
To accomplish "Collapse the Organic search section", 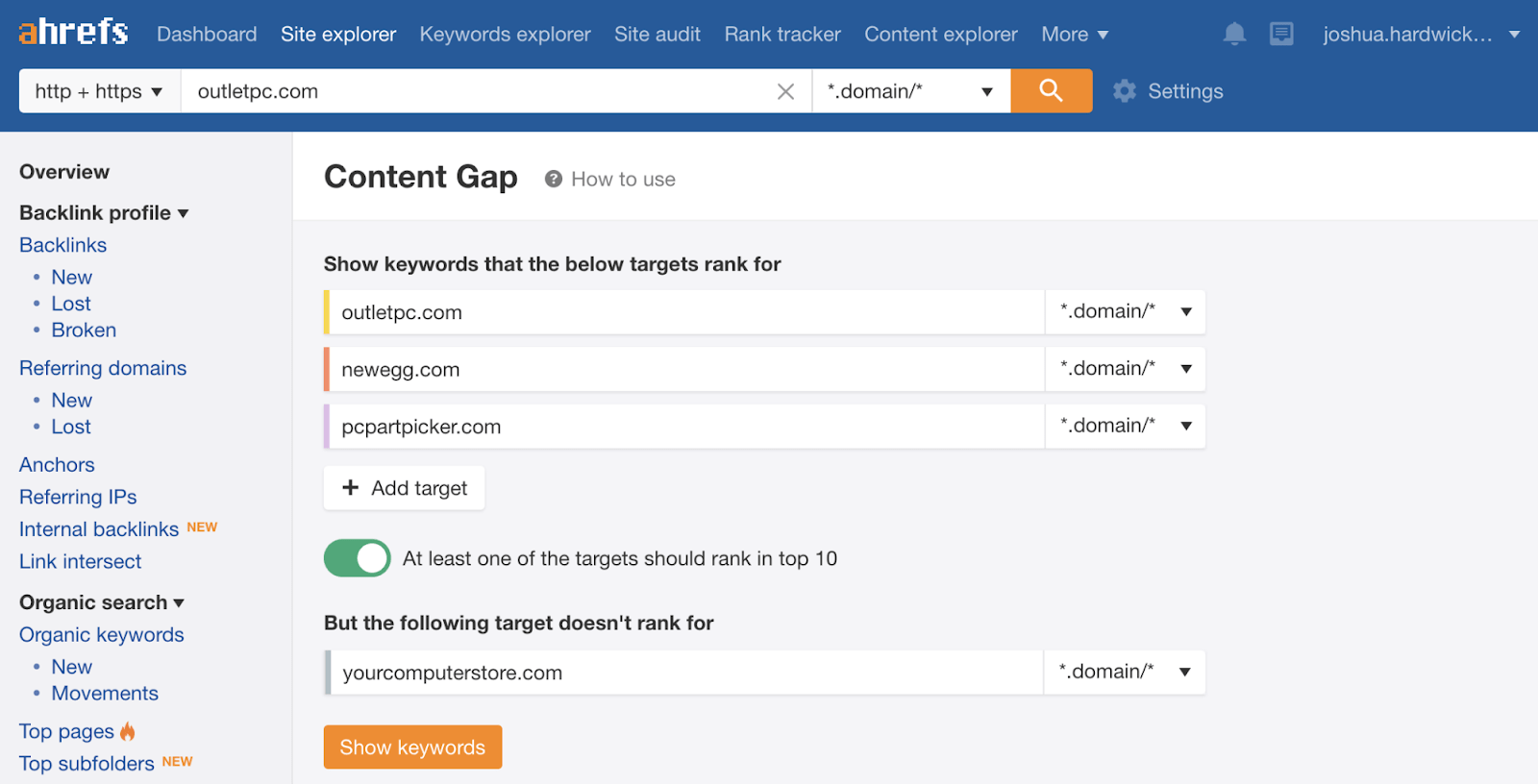I will click(102, 602).
